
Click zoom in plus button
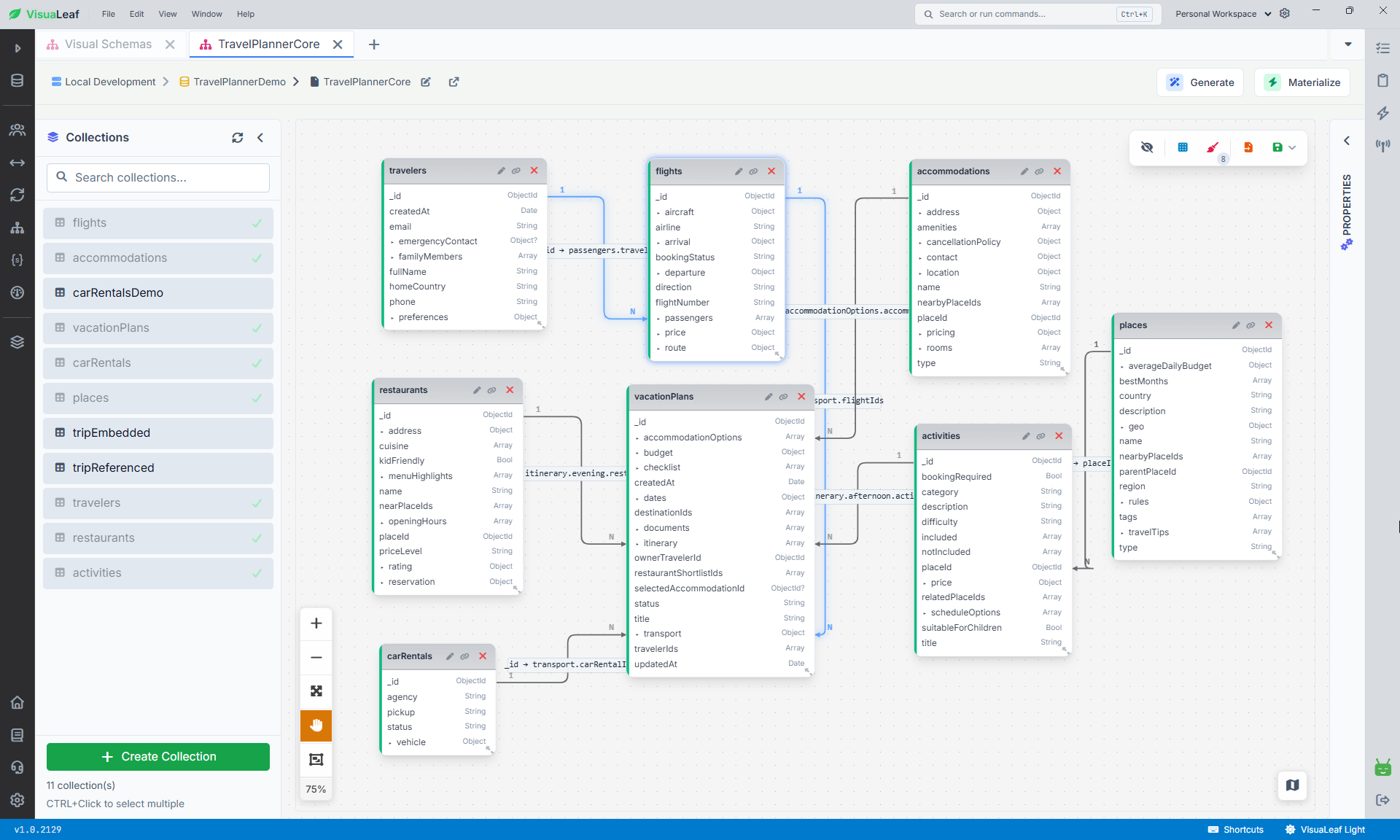pos(316,623)
